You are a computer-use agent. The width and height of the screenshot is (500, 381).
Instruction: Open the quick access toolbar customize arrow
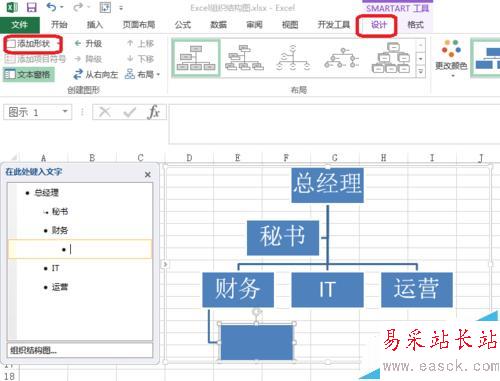(121, 8)
